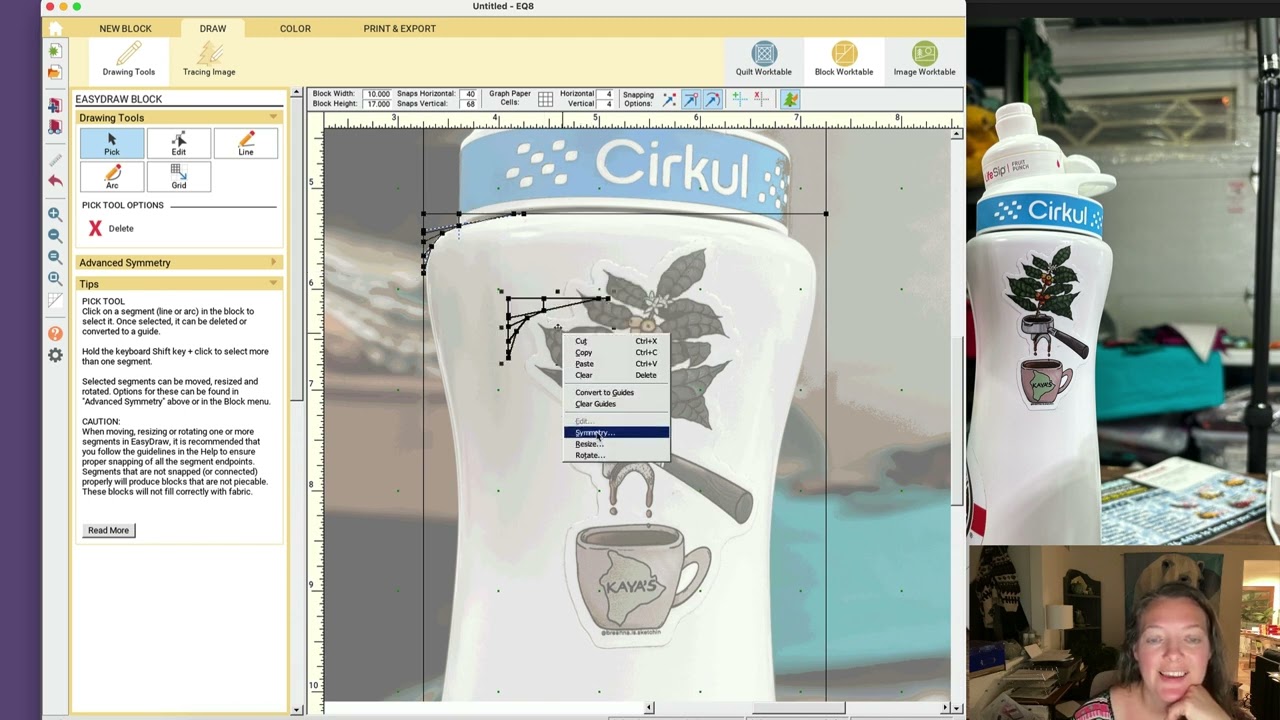Collapse the Drawing Tools section
The height and width of the screenshot is (720, 1280).
(273, 117)
